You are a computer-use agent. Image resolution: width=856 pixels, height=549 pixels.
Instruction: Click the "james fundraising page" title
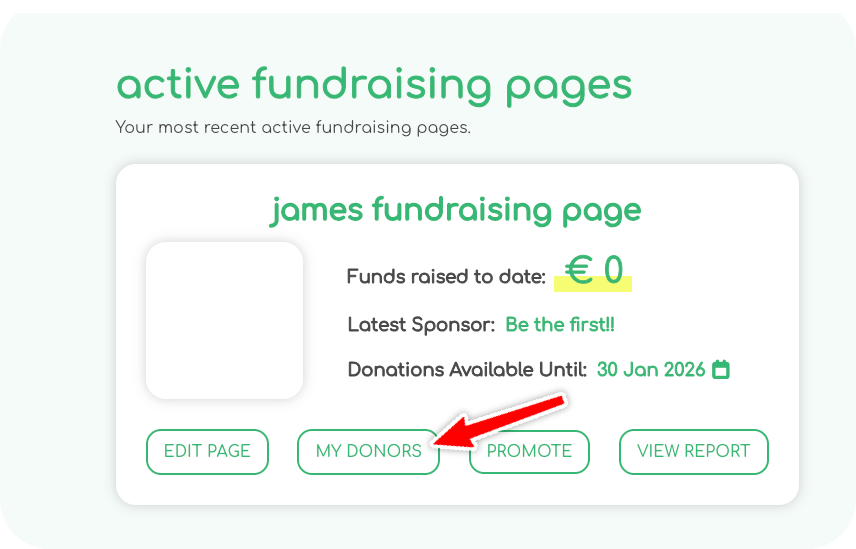click(456, 211)
